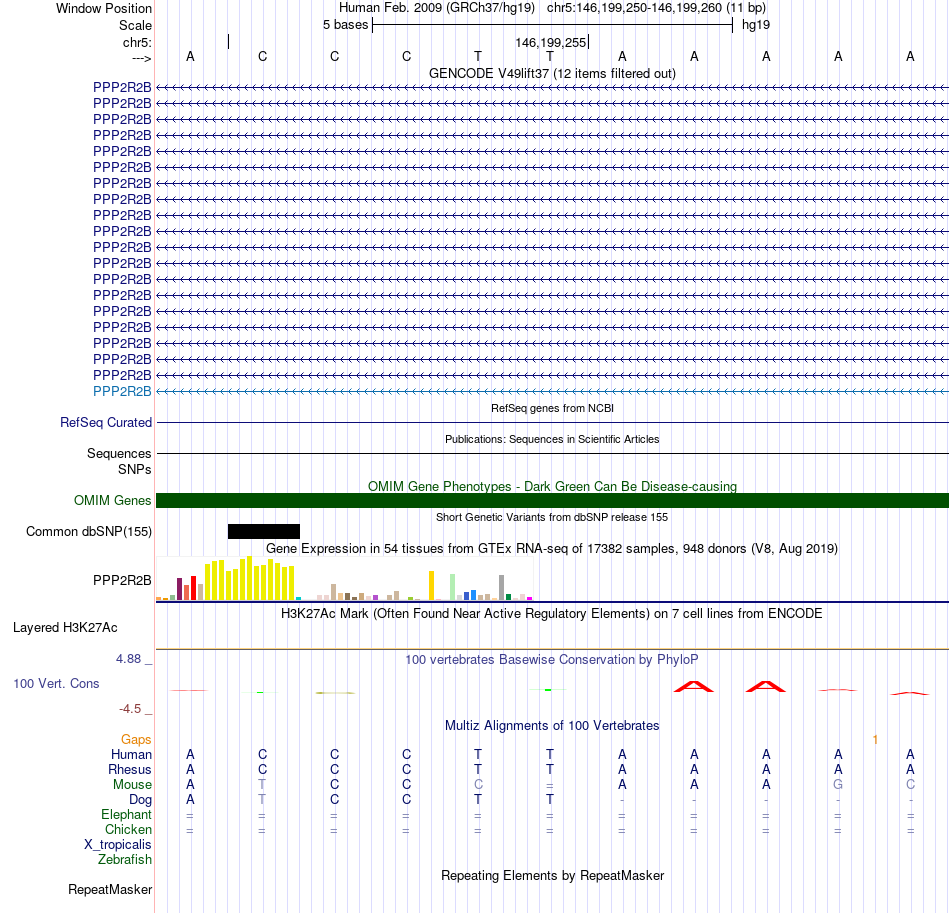Select the 'Mouse' species label

[x=132, y=785]
